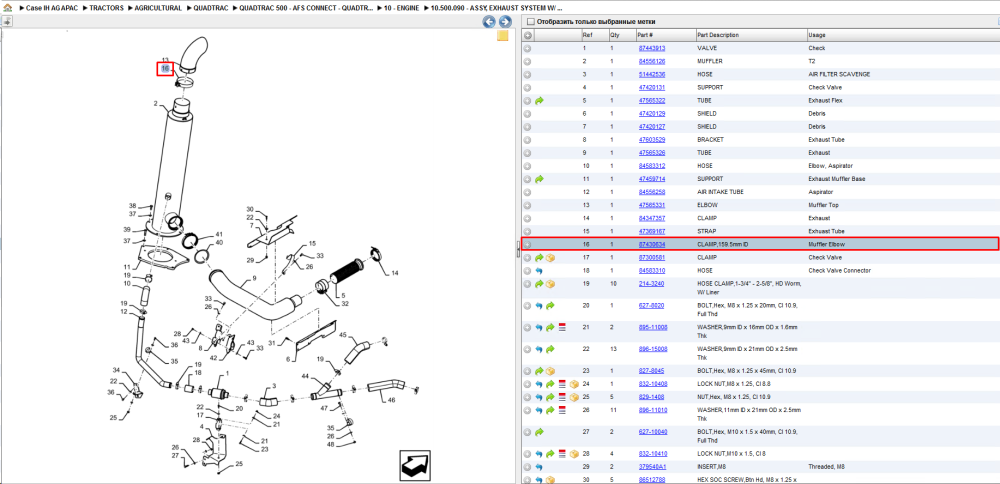Click box icon on HEX SOC SCREW row 30
This screenshot has height=484, width=1000.
tap(550, 480)
